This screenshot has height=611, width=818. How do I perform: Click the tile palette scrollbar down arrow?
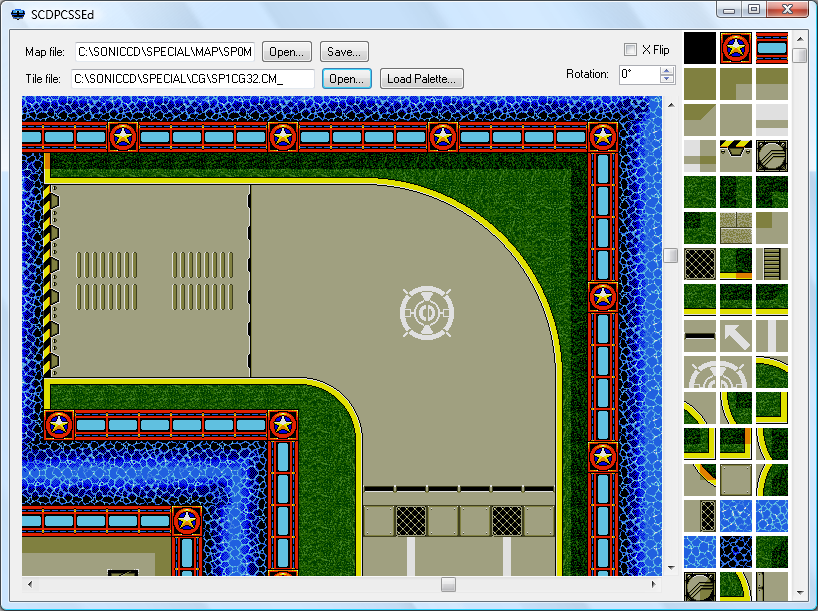pyautogui.click(x=800, y=593)
